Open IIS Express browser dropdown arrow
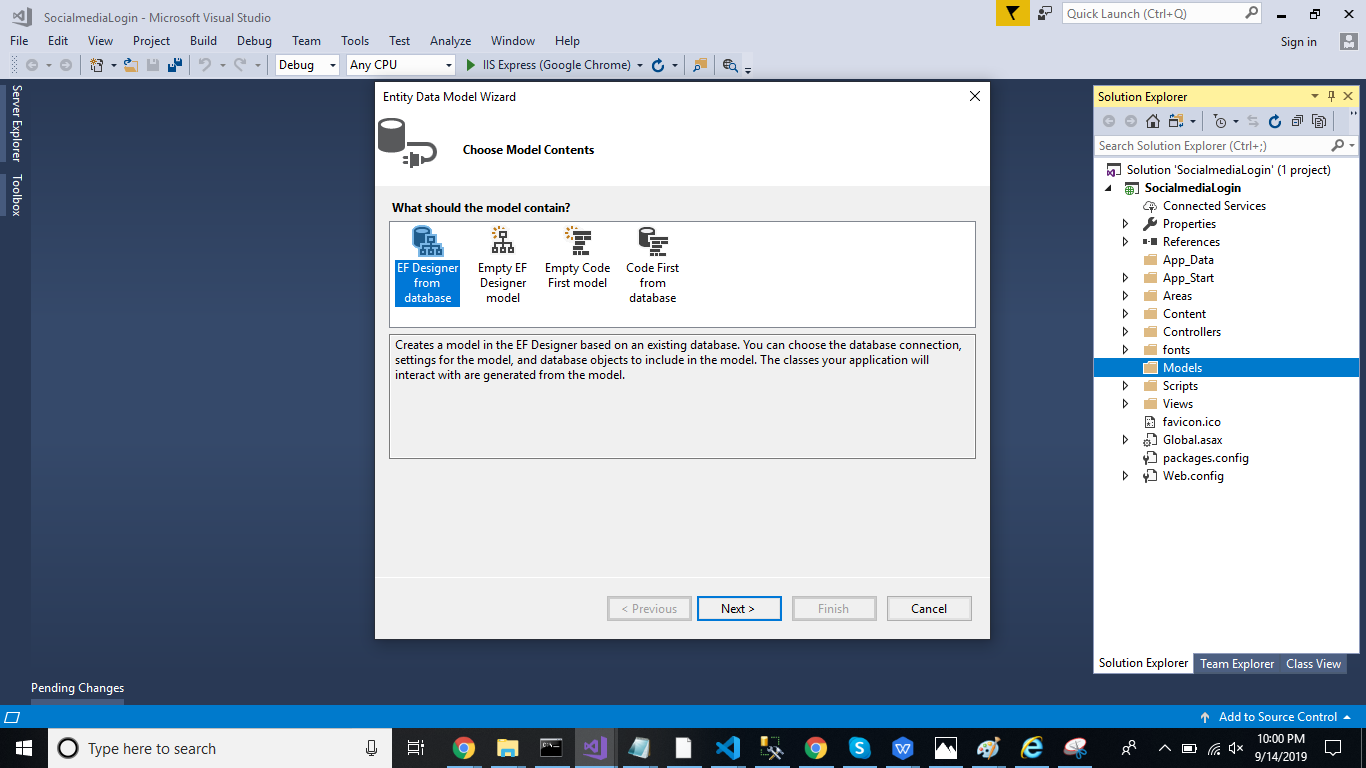The width and height of the screenshot is (1366, 768). (639, 65)
